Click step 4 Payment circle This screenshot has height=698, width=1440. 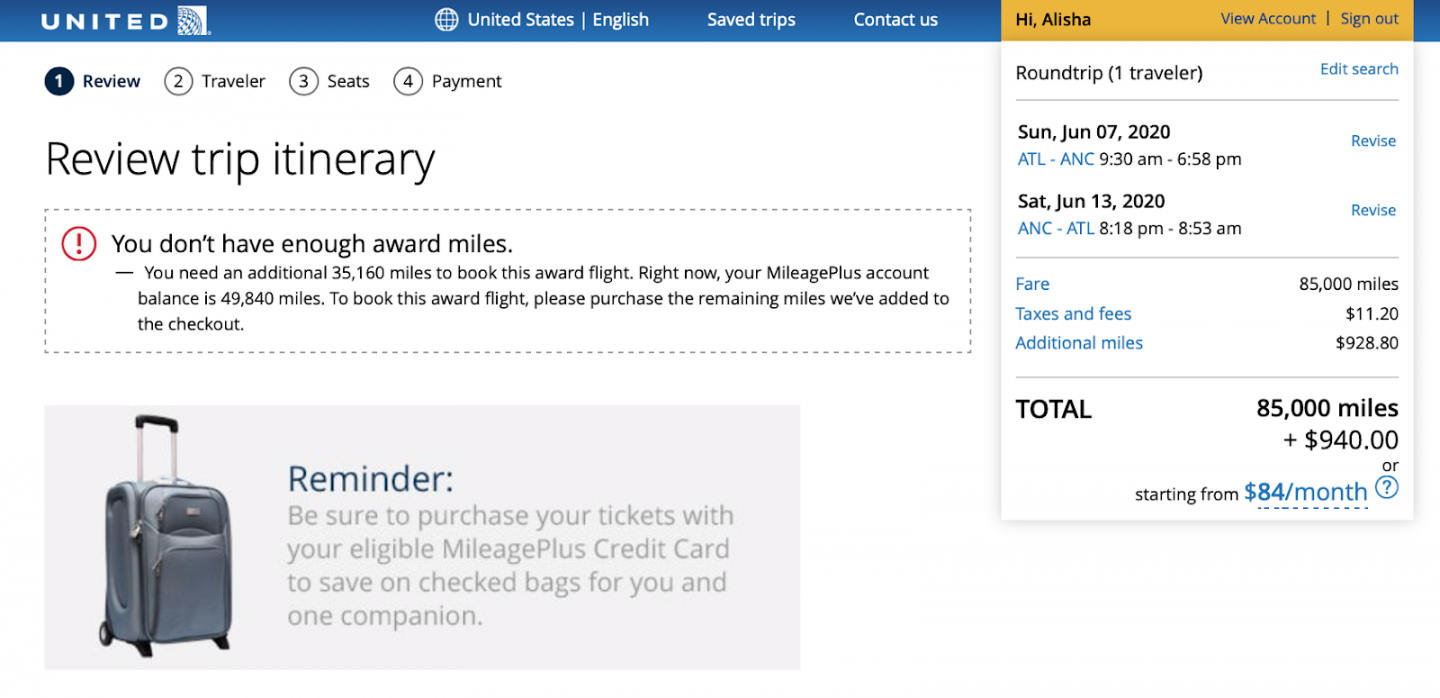point(407,81)
